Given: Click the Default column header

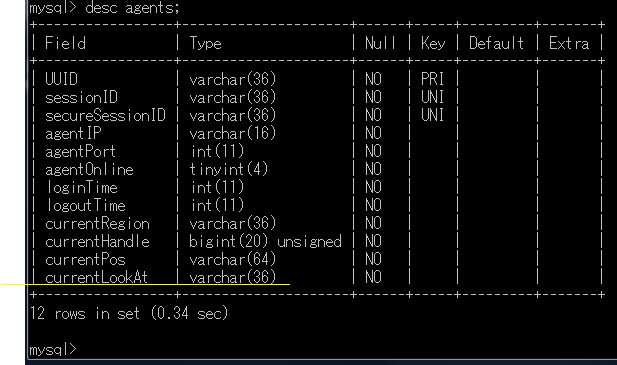Looking at the screenshot, I should [x=496, y=43].
